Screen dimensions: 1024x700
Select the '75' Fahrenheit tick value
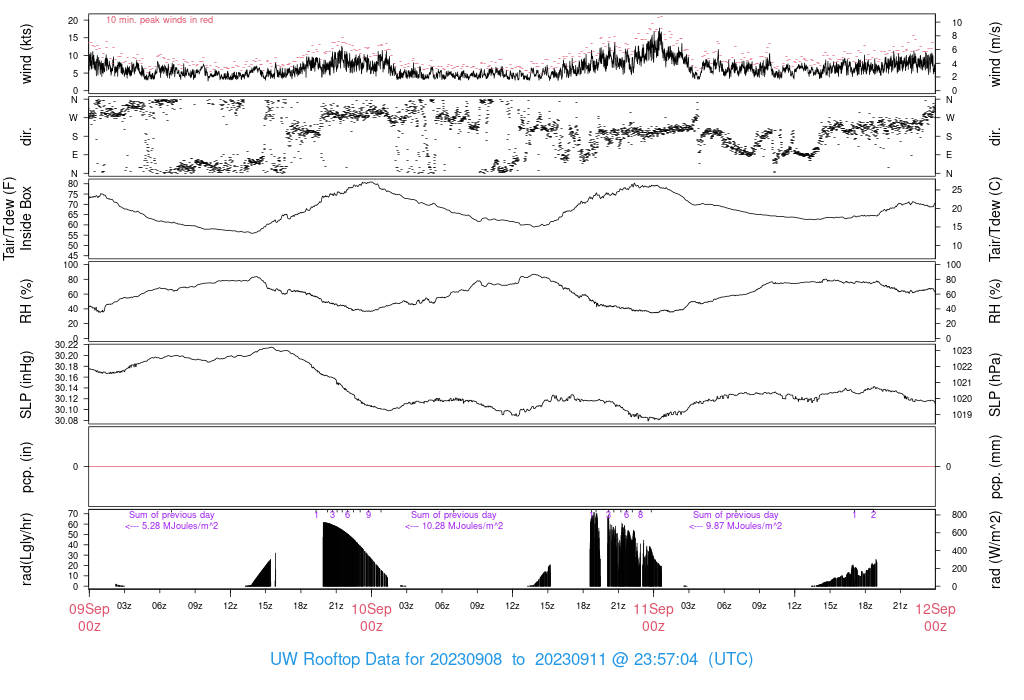[x=73, y=194]
